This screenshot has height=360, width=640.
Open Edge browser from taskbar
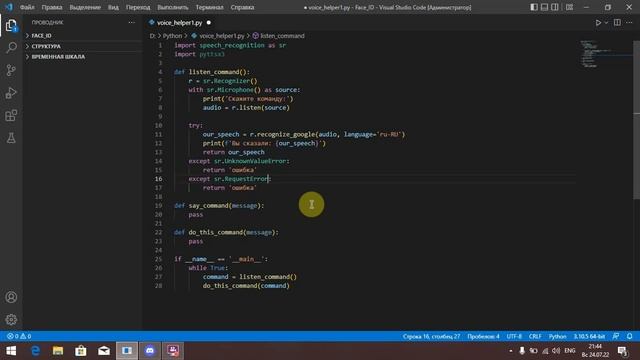point(35,351)
